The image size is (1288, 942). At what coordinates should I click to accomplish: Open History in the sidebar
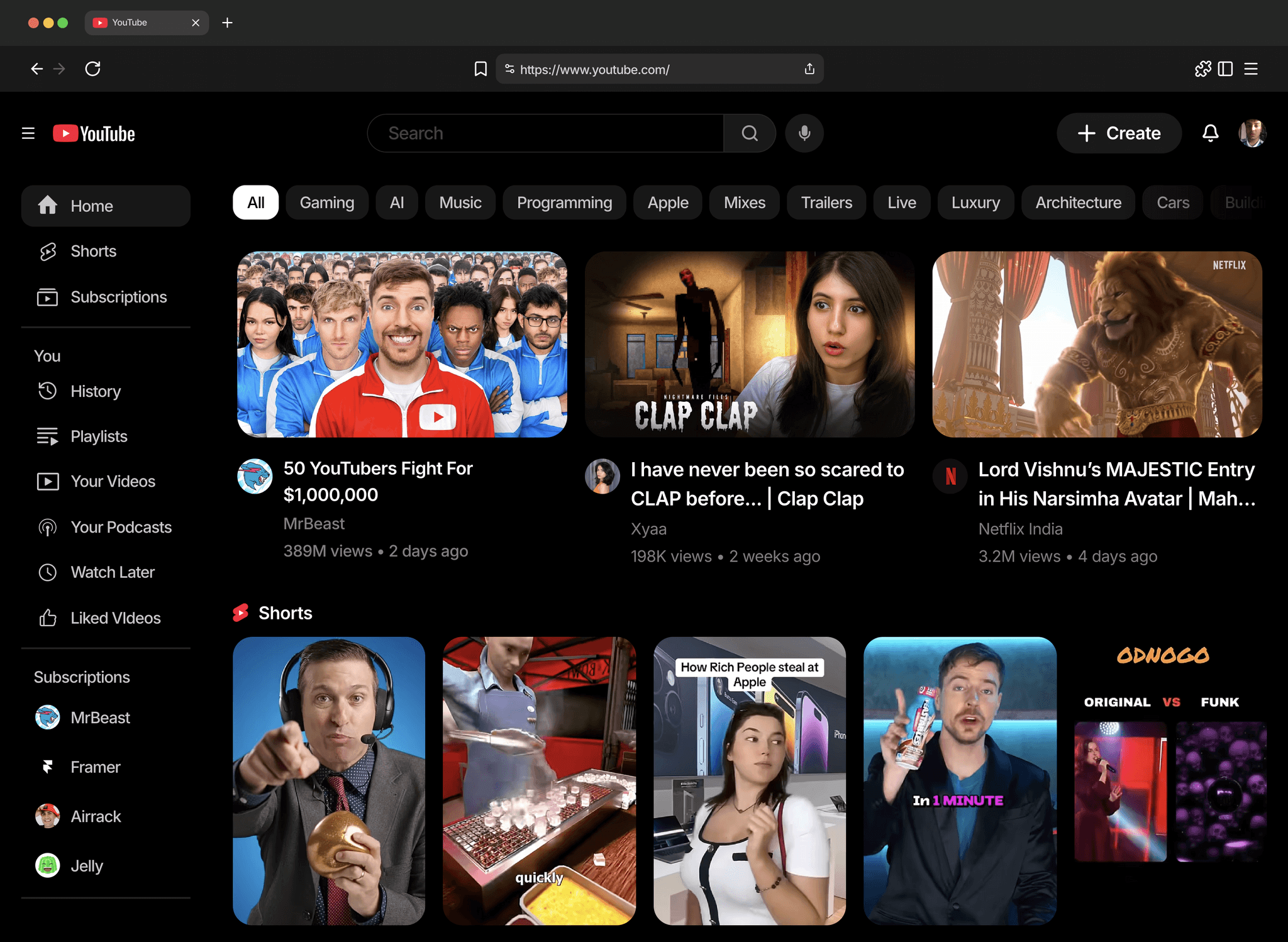click(106, 391)
